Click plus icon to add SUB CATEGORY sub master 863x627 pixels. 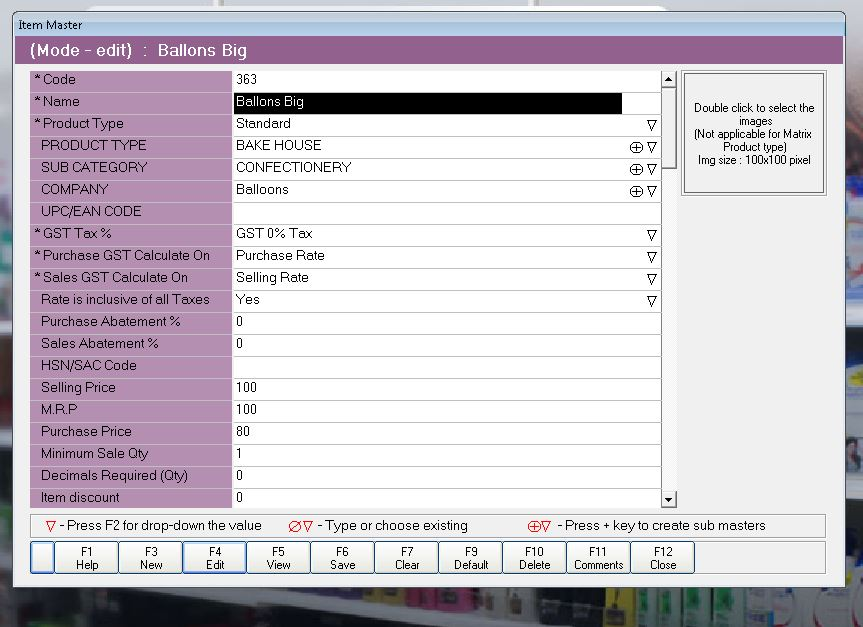(x=636, y=170)
